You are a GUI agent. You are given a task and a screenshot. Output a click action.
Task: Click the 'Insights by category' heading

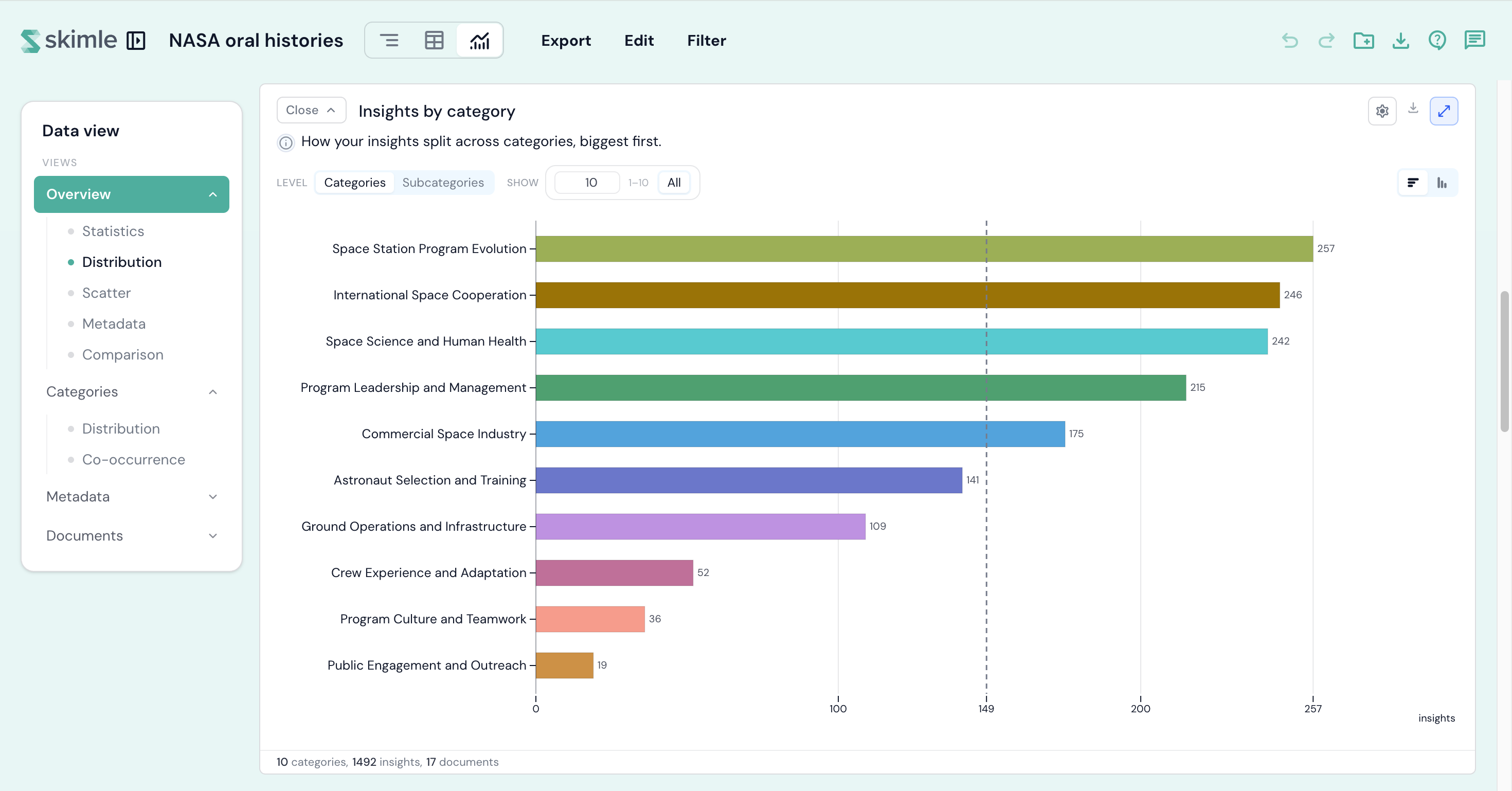click(437, 112)
